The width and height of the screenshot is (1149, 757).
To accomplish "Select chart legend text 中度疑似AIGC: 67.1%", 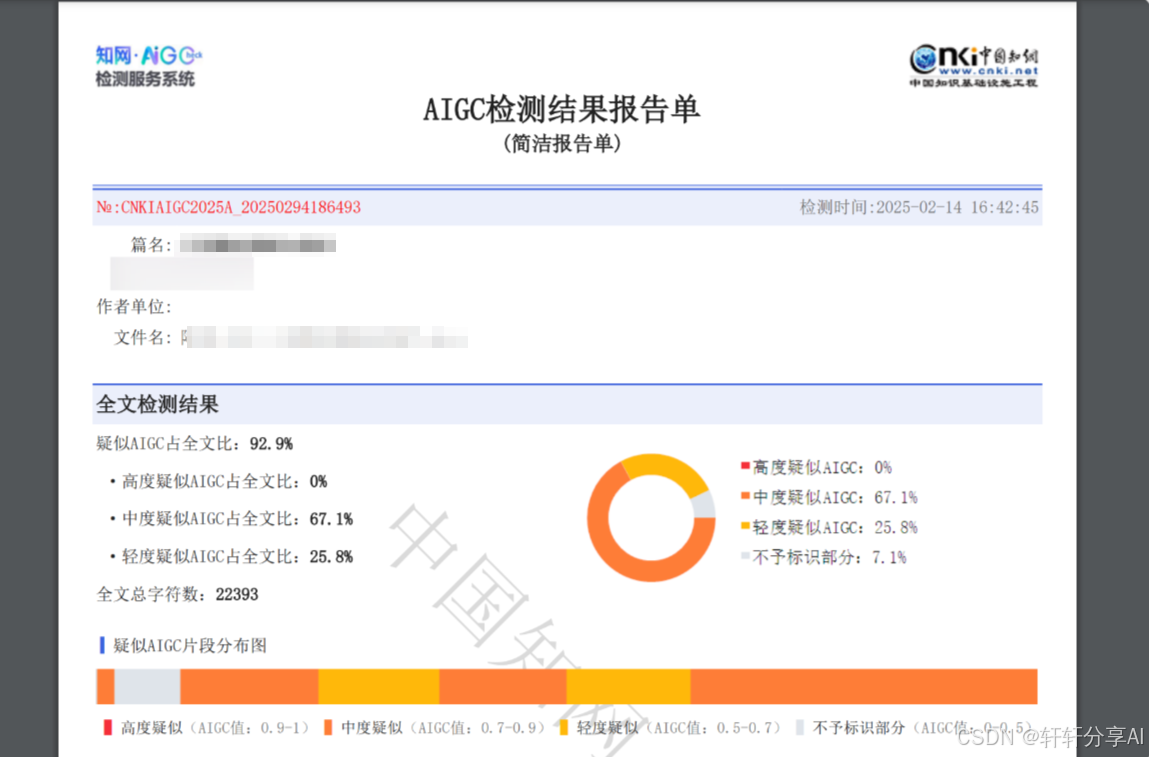I will click(835, 498).
